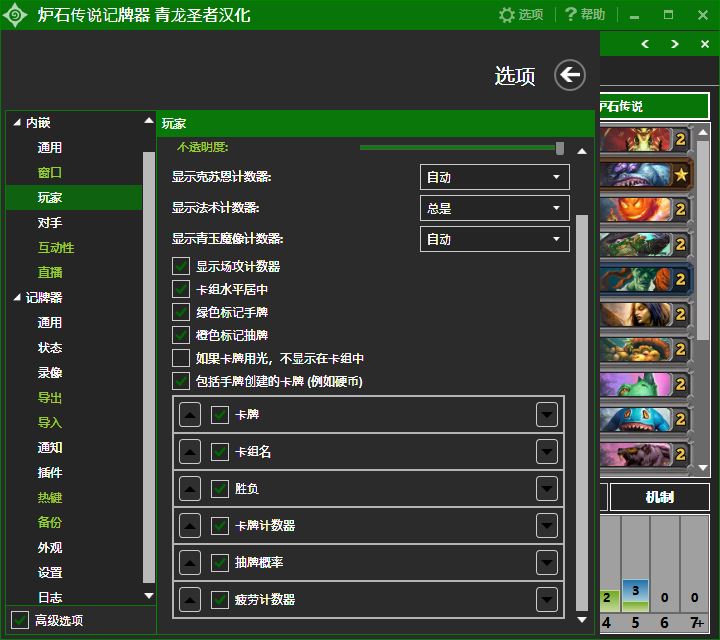Viewport: 720px width, 640px height.
Task: Click the 5-mana bar in mana curve
Action: click(635, 595)
